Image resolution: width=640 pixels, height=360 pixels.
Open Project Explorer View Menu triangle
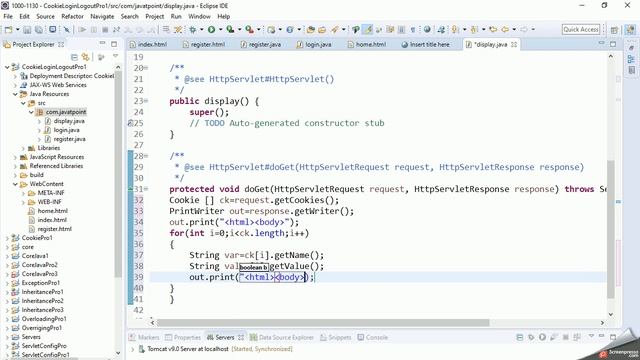[116, 56]
